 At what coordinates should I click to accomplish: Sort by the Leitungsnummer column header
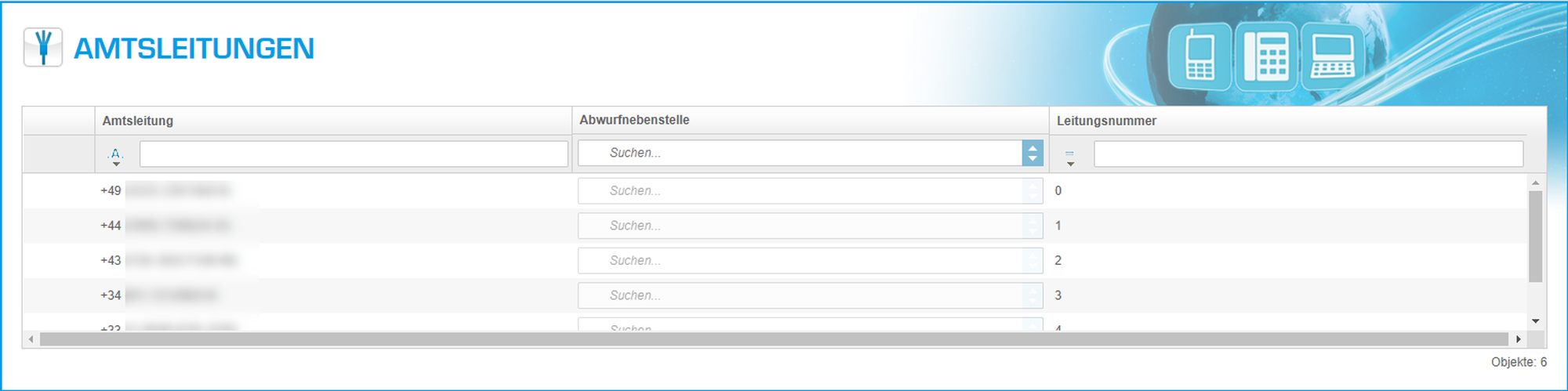pos(1106,121)
